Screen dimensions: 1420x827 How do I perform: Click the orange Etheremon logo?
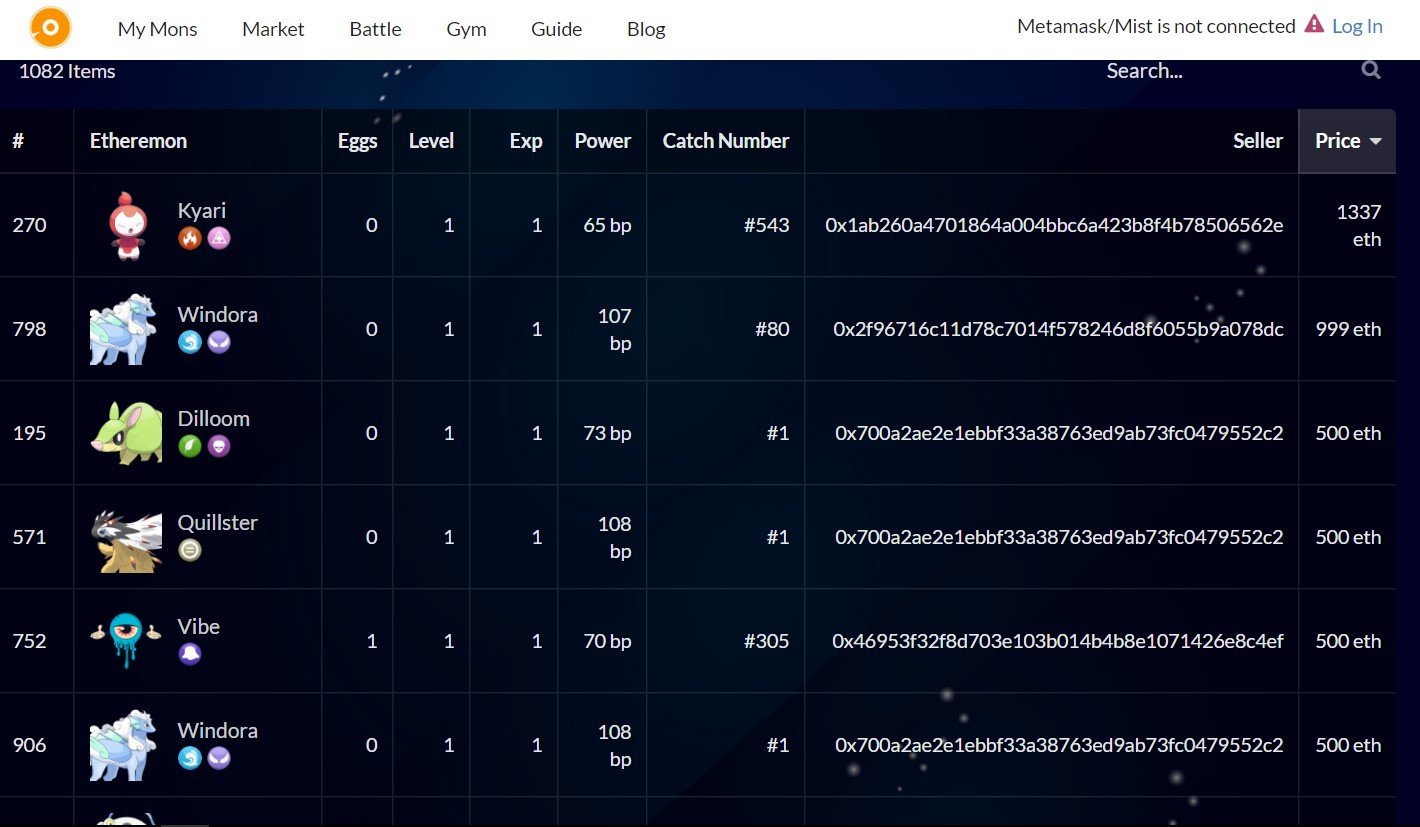50,28
